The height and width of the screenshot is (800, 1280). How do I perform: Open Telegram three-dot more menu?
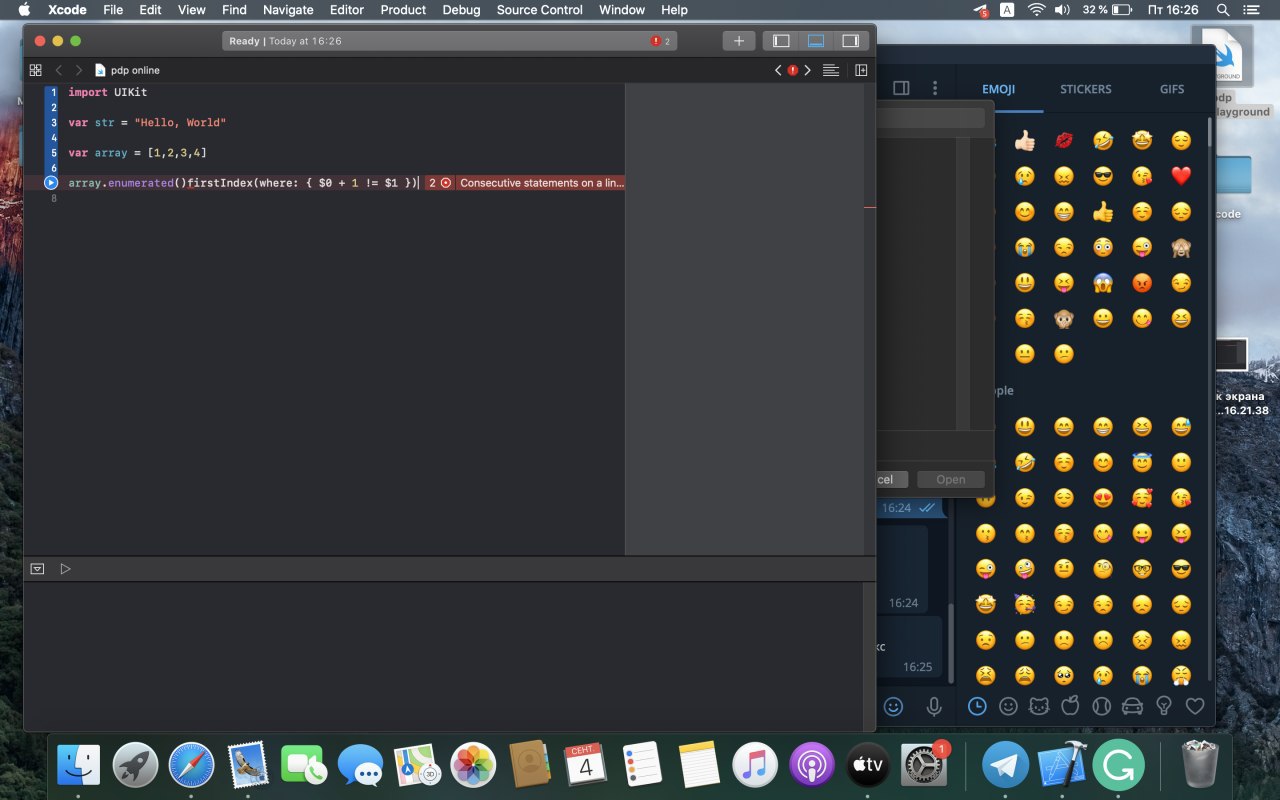point(935,88)
